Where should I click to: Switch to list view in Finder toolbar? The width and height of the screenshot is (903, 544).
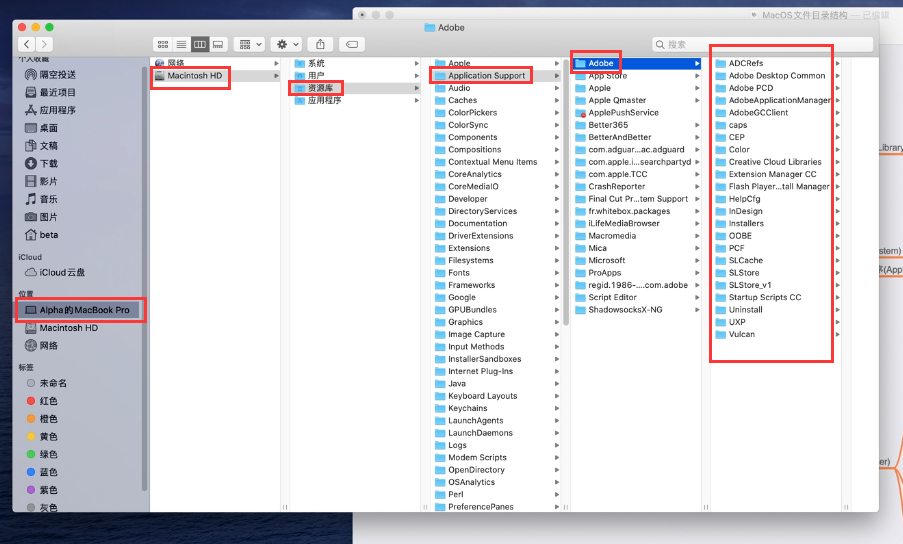tap(181, 44)
